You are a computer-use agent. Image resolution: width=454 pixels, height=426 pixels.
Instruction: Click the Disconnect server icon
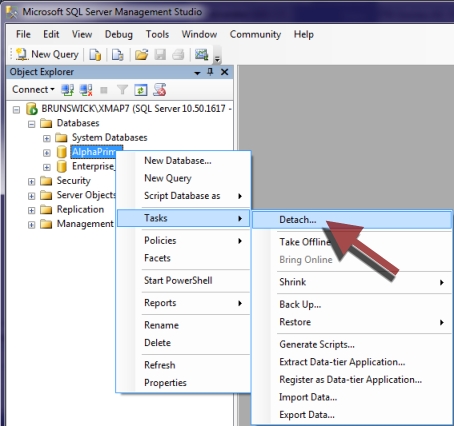(86, 90)
